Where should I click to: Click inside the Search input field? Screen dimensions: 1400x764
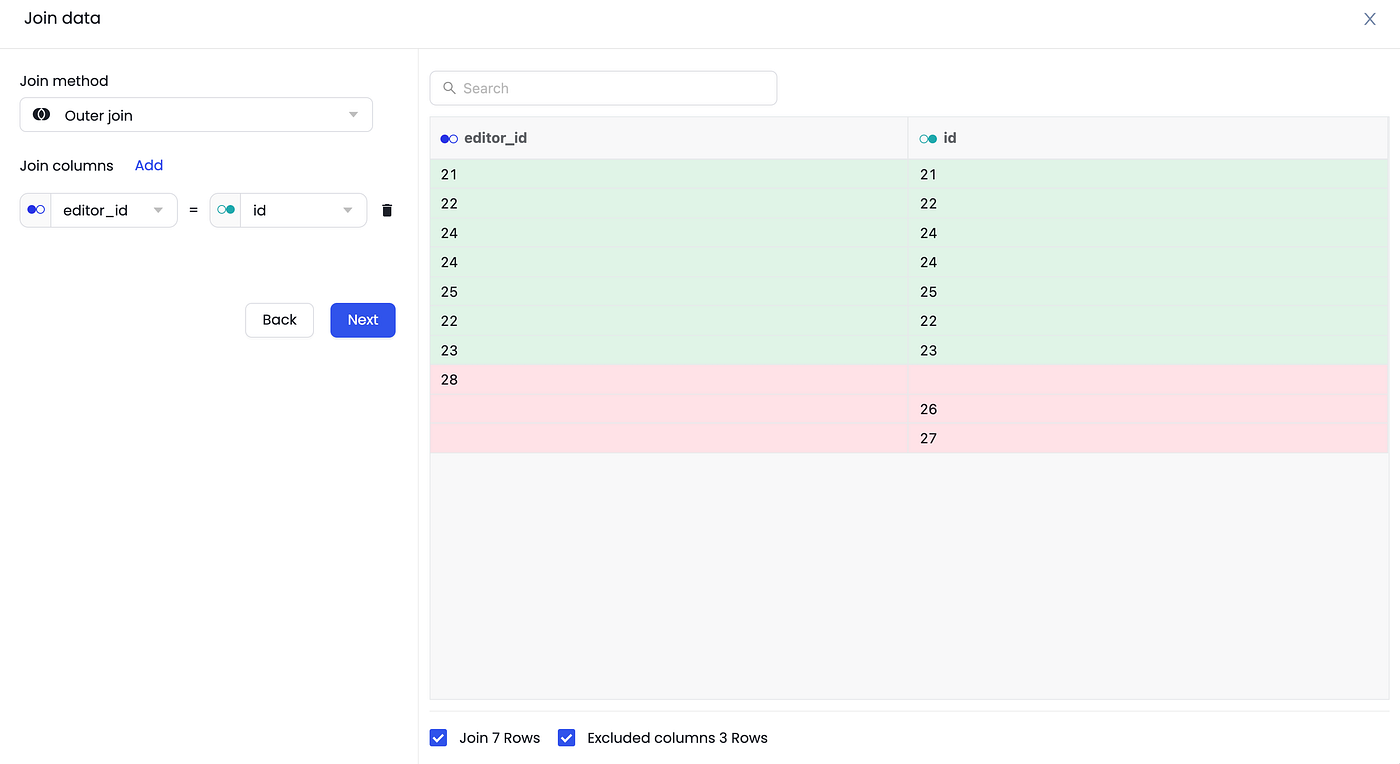[x=600, y=88]
